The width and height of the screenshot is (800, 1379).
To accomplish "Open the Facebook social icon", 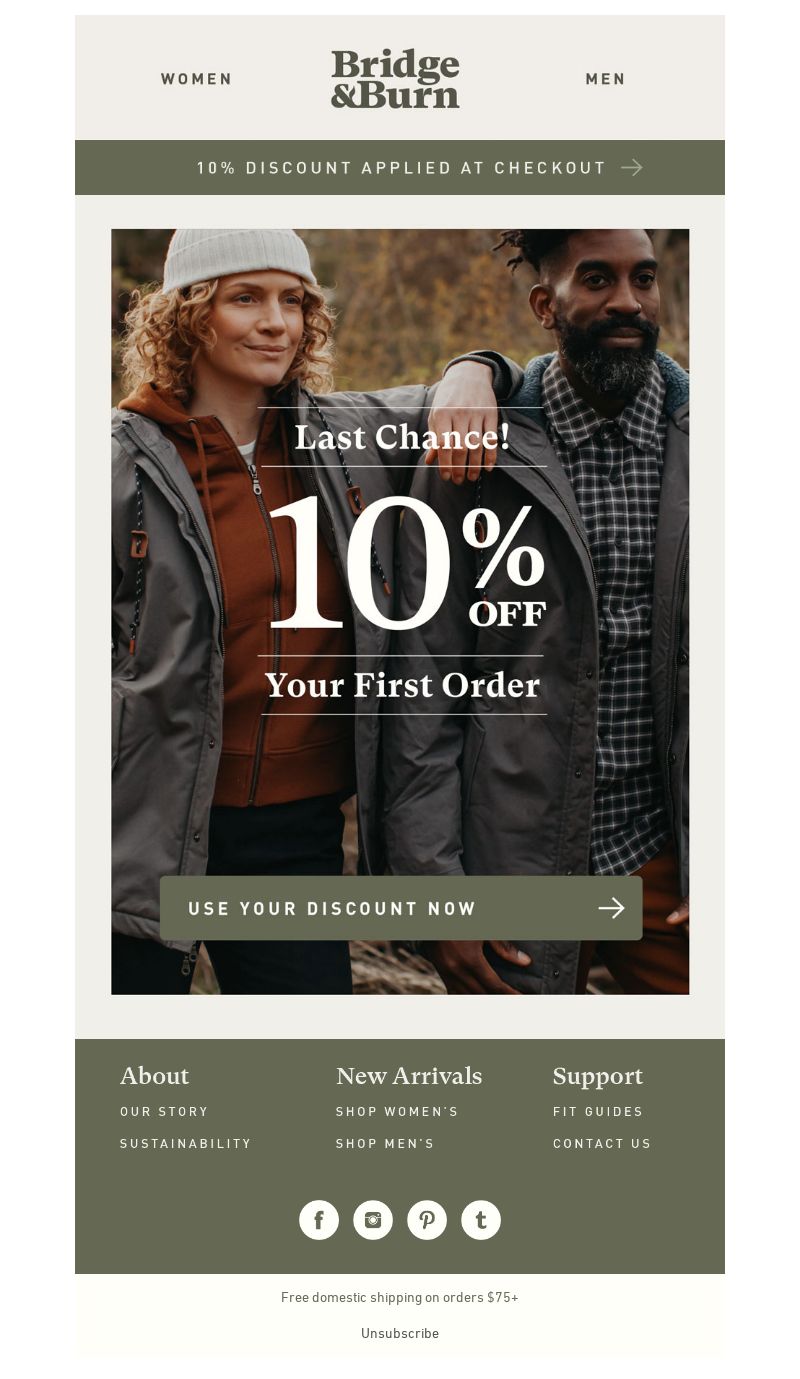I will tap(319, 1220).
